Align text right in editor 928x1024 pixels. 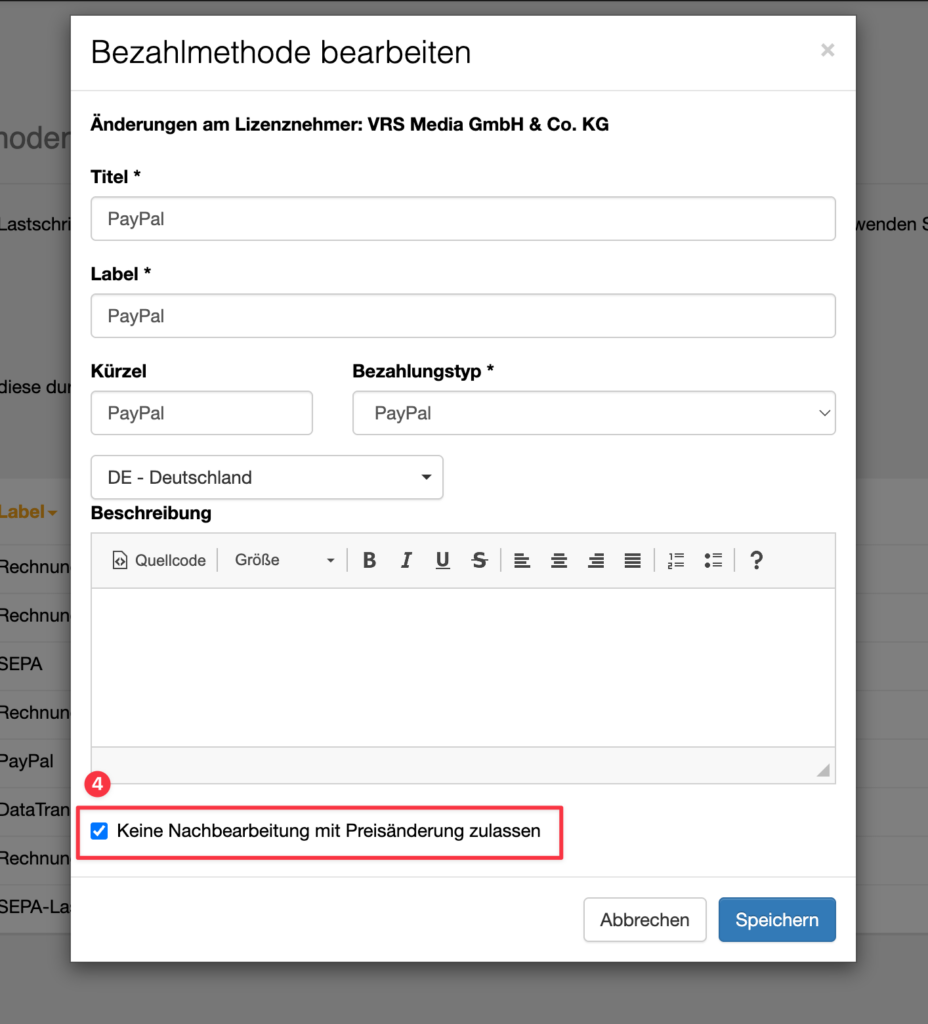tap(596, 560)
